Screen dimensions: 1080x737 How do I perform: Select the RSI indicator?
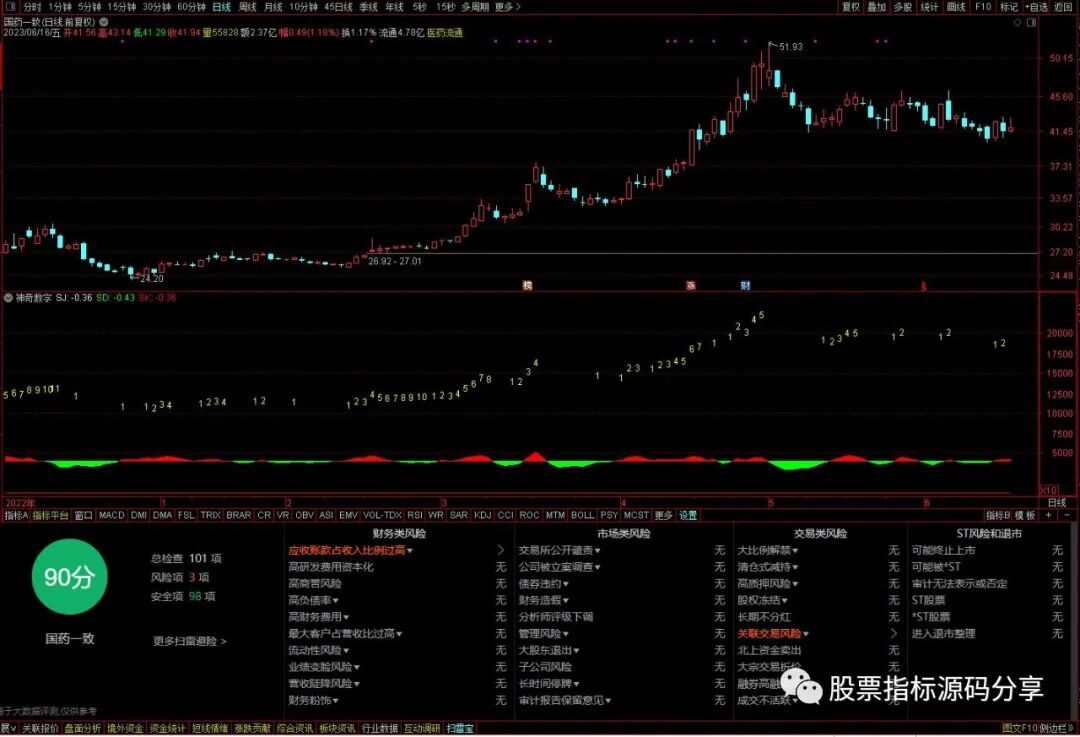click(x=415, y=515)
